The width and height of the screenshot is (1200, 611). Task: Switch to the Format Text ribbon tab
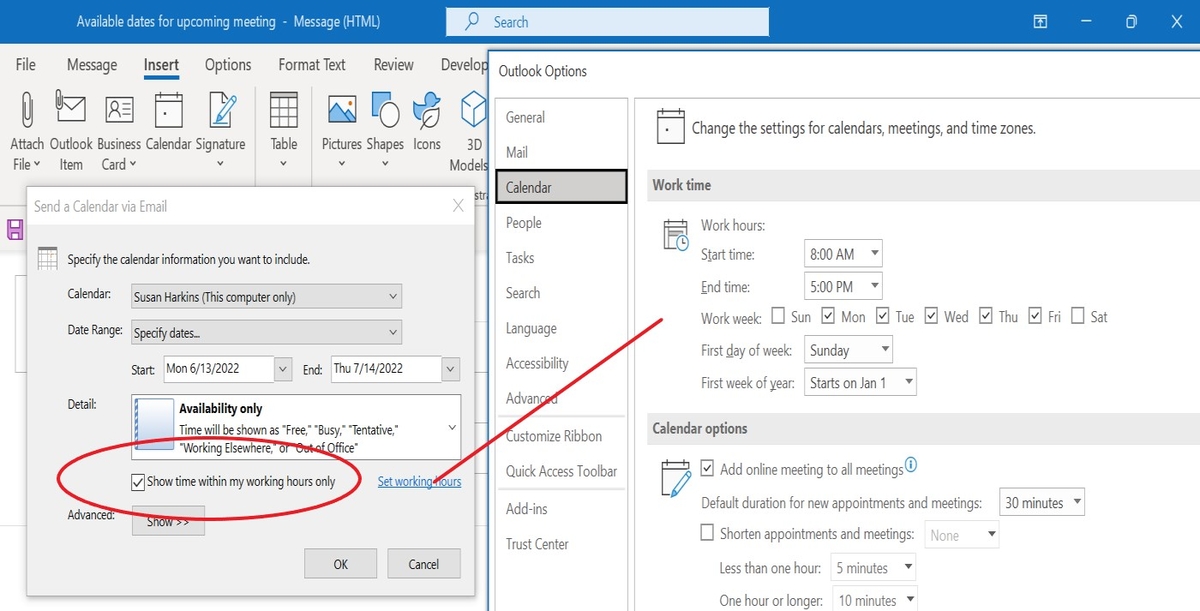pos(311,64)
